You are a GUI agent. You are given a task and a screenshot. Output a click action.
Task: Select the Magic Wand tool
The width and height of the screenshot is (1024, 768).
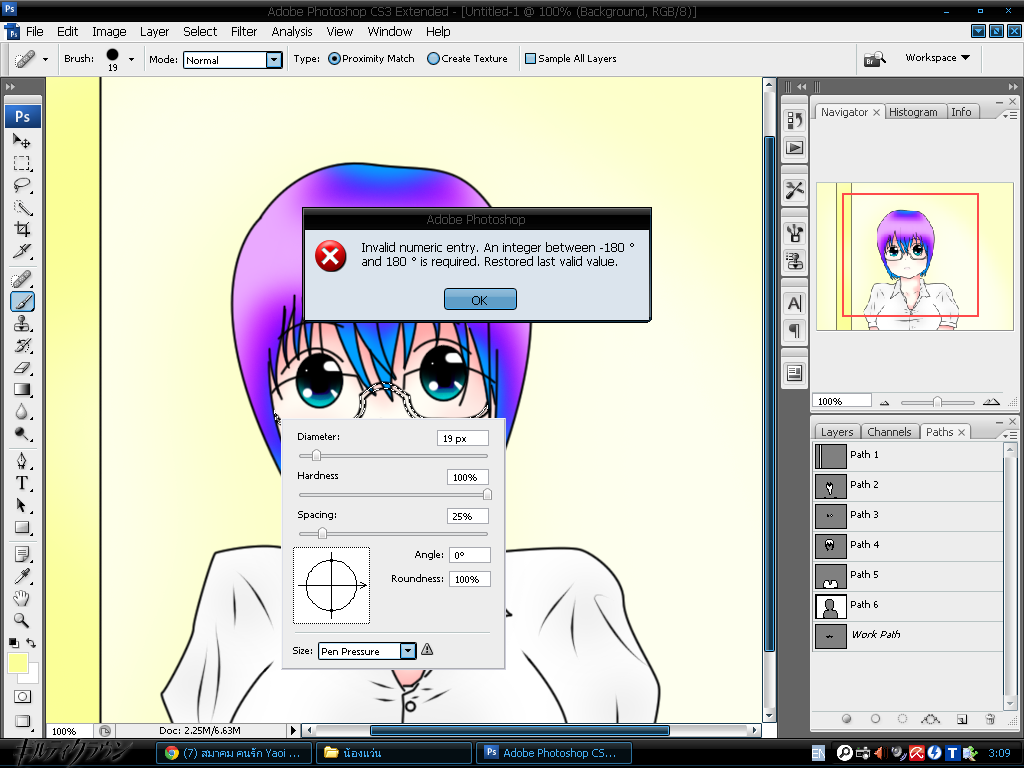point(22,207)
